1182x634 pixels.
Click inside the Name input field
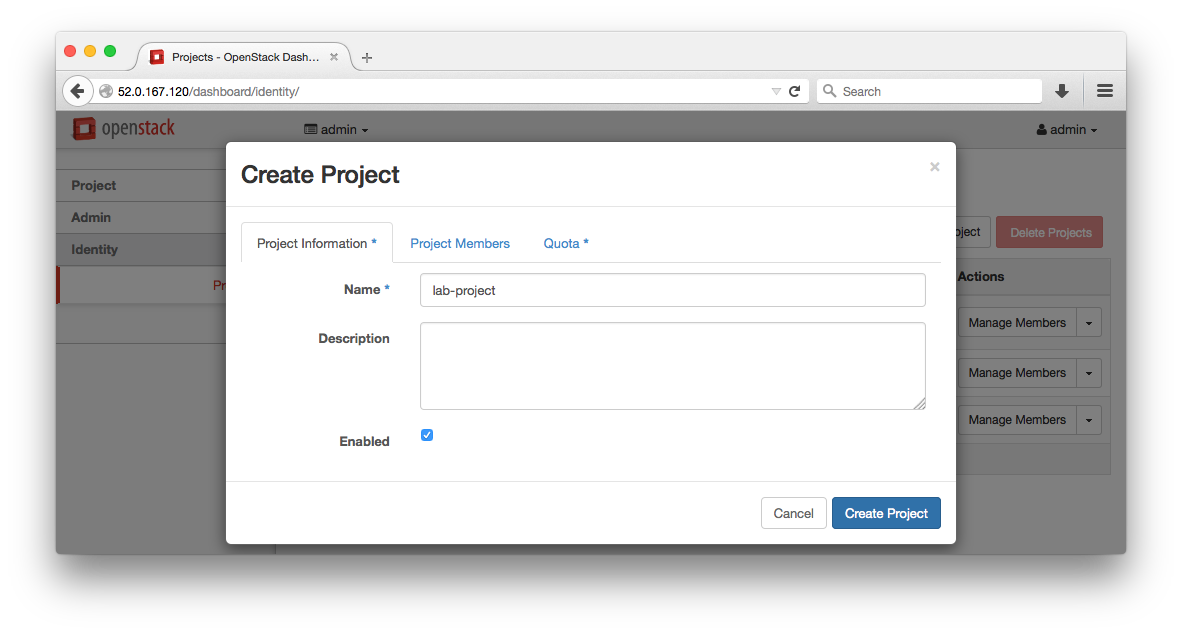coord(672,290)
